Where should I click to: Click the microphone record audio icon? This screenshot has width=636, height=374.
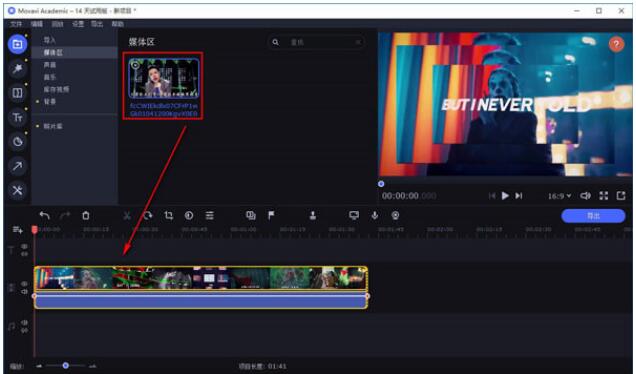[x=375, y=215]
